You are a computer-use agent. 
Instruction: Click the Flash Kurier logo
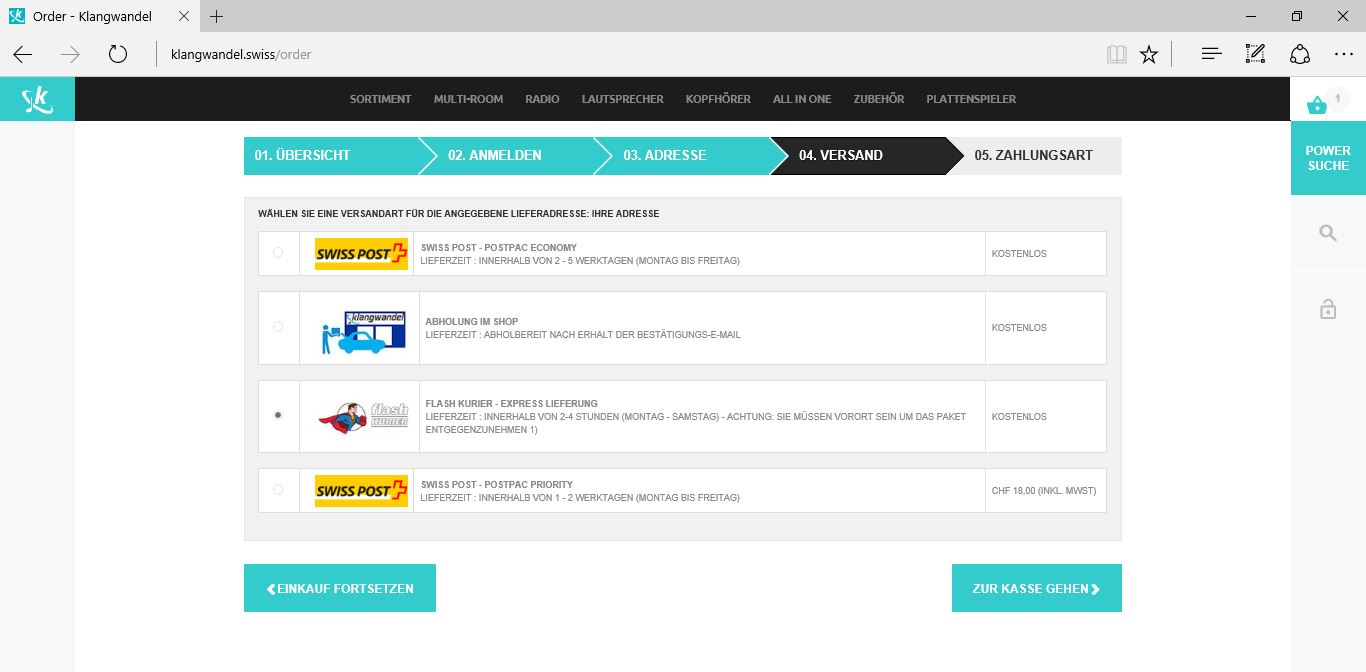363,415
